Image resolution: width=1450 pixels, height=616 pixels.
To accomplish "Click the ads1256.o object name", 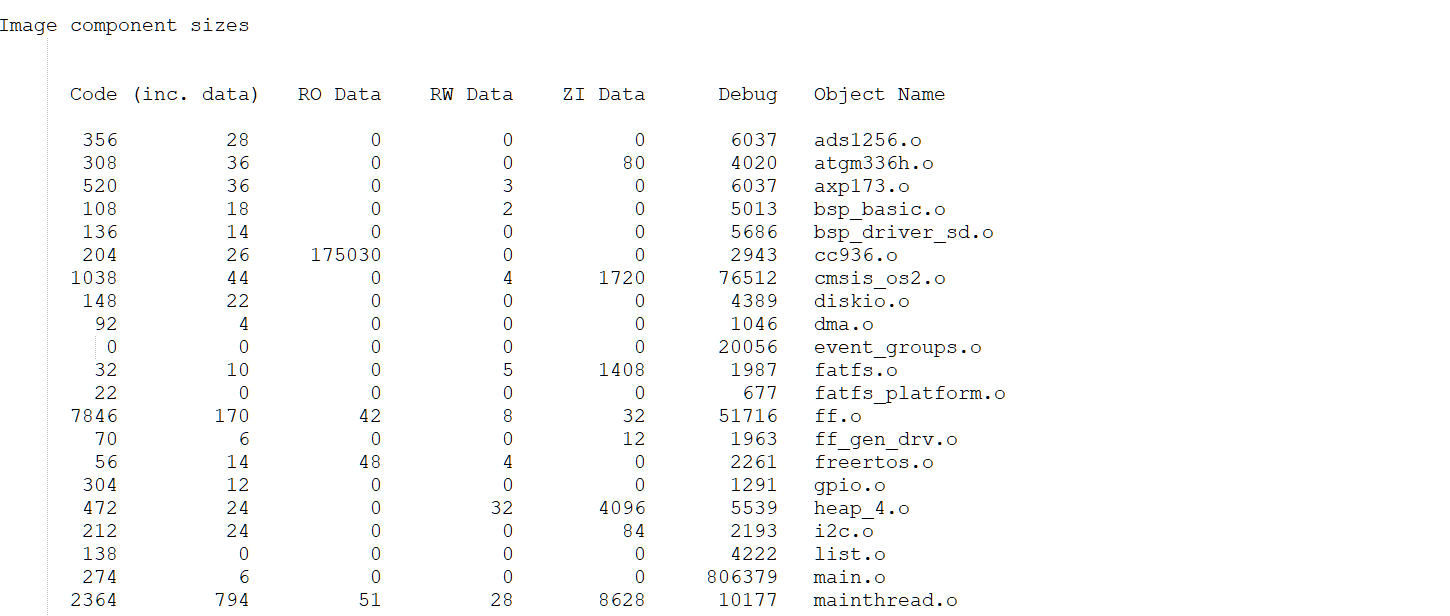I will click(x=867, y=140).
